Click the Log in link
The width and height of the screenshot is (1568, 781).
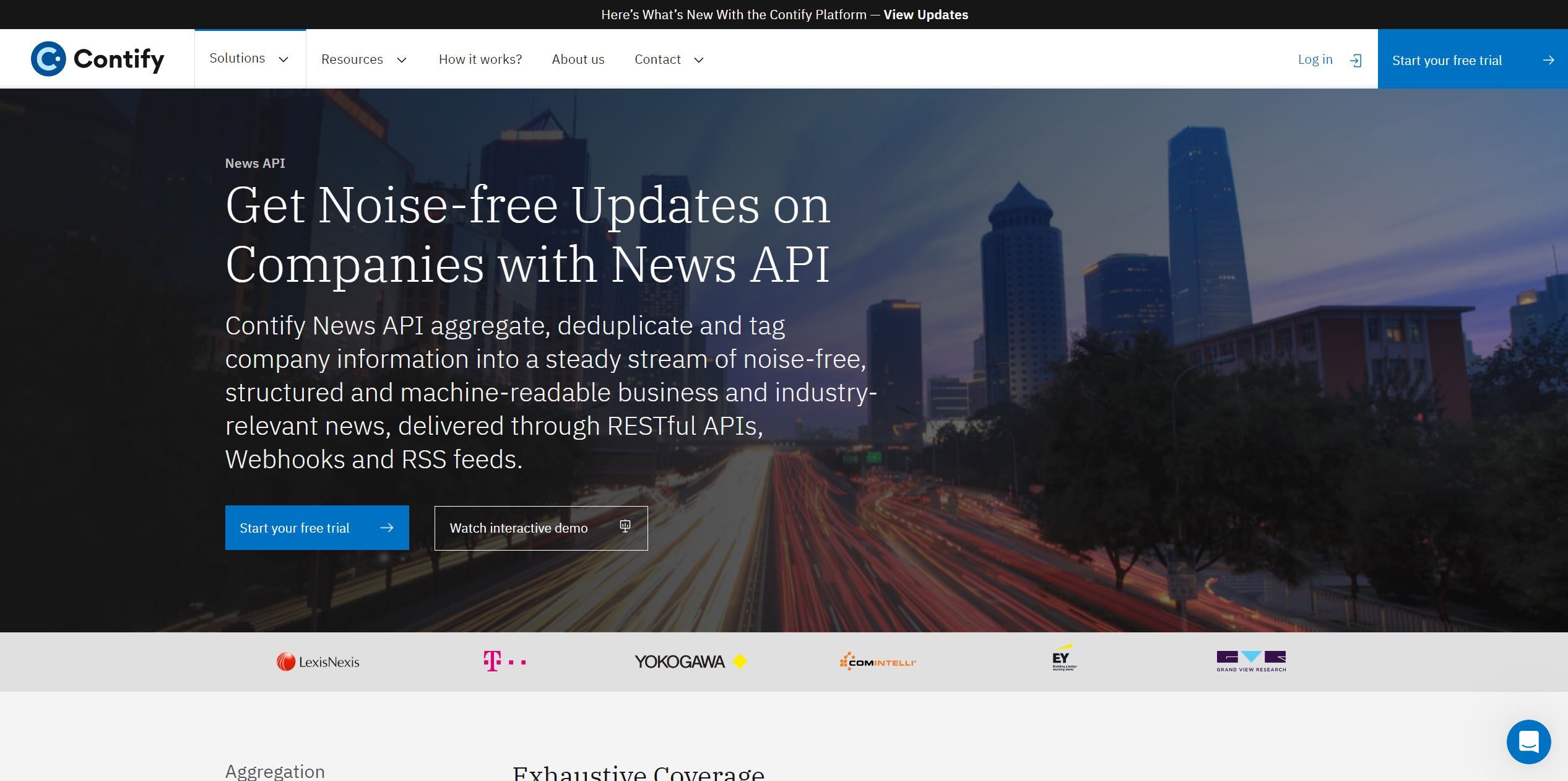click(1315, 59)
